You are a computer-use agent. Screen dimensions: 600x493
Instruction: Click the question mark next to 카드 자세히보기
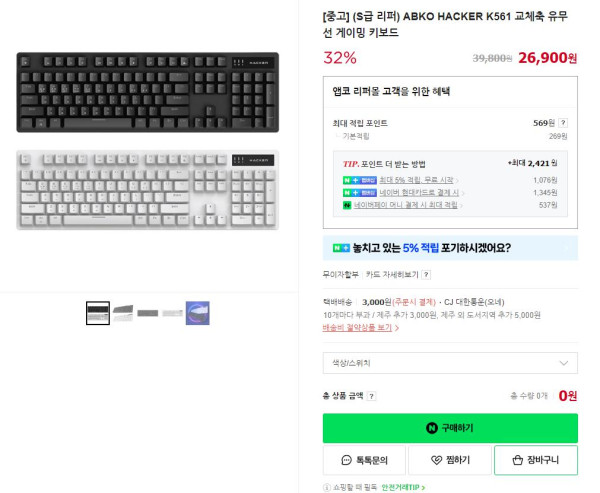pos(426,274)
